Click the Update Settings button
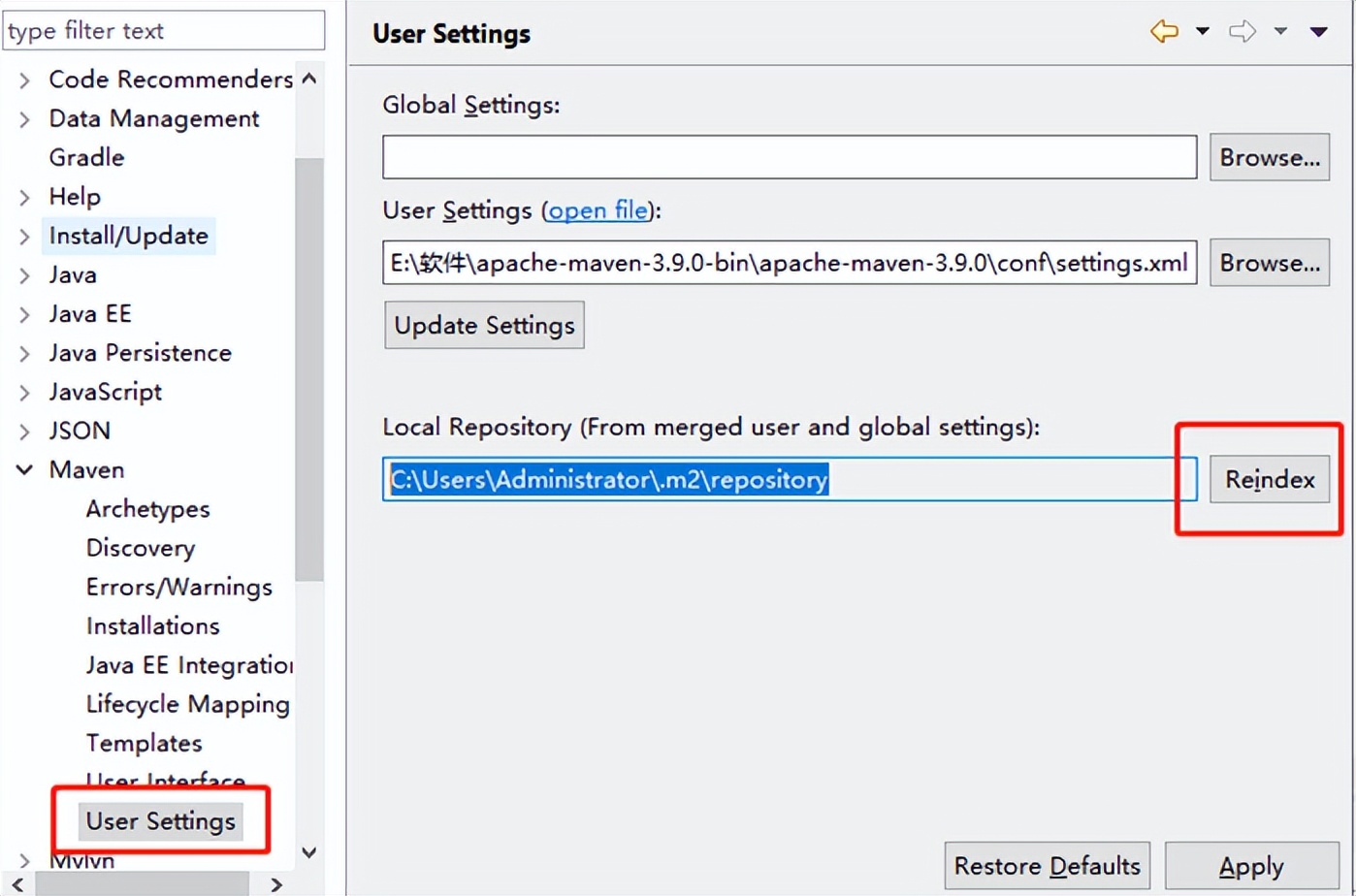Image resolution: width=1356 pixels, height=896 pixels. click(x=483, y=325)
